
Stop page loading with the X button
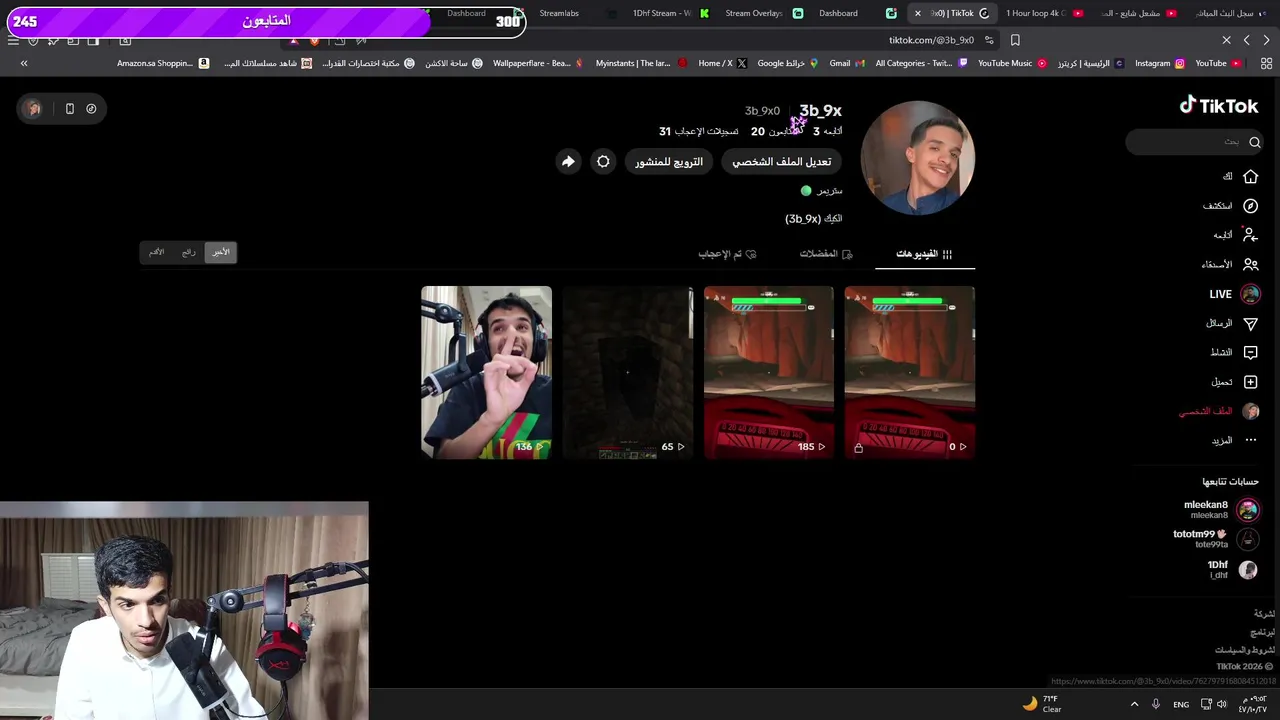click(1226, 40)
